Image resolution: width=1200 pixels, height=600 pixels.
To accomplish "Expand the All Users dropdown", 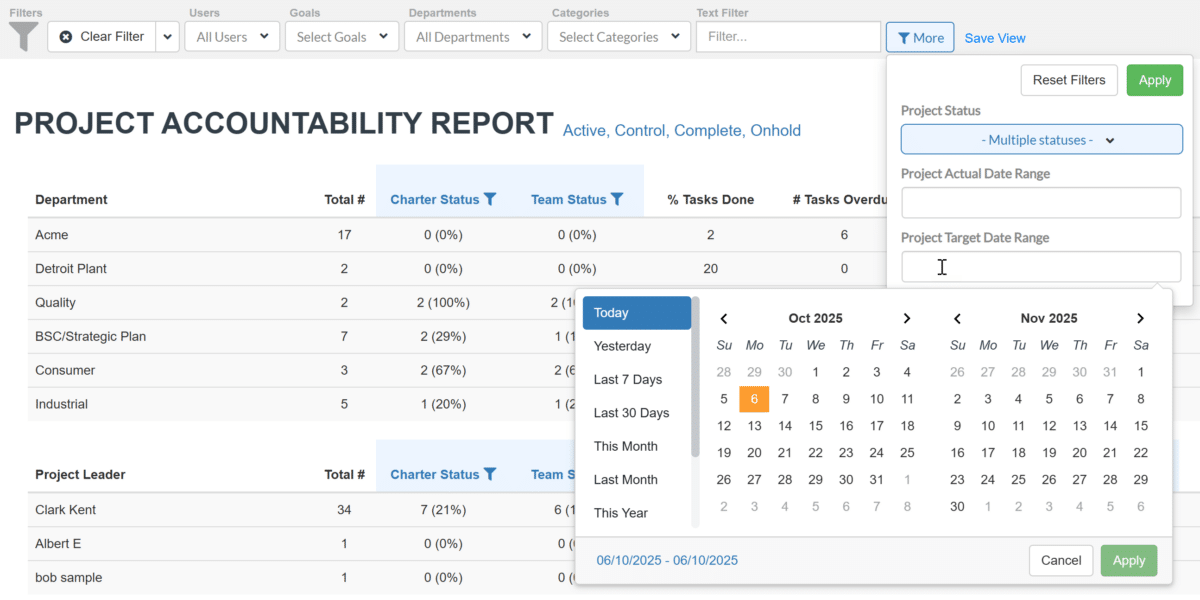I will point(232,37).
